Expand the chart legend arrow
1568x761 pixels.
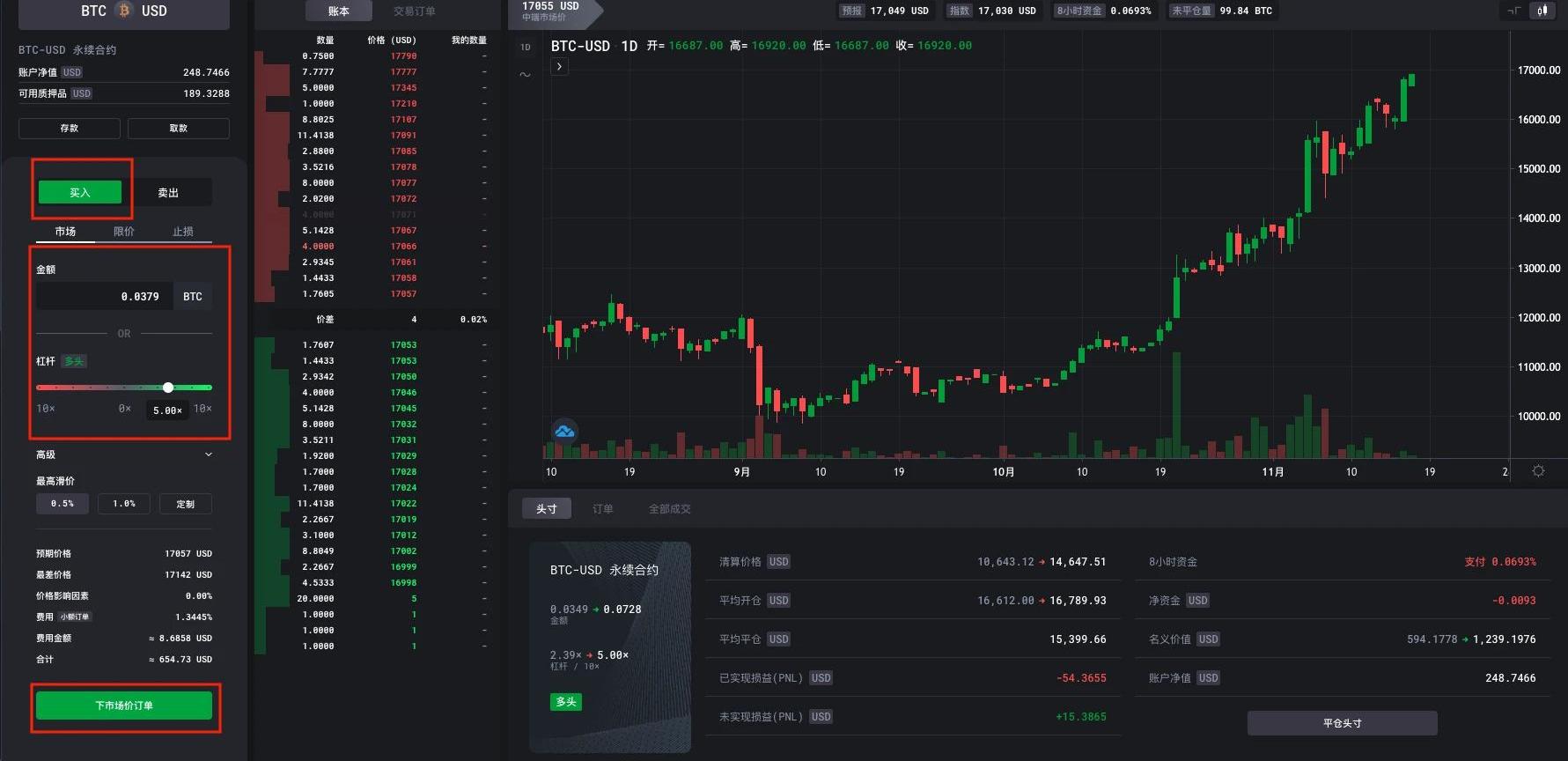coord(559,67)
